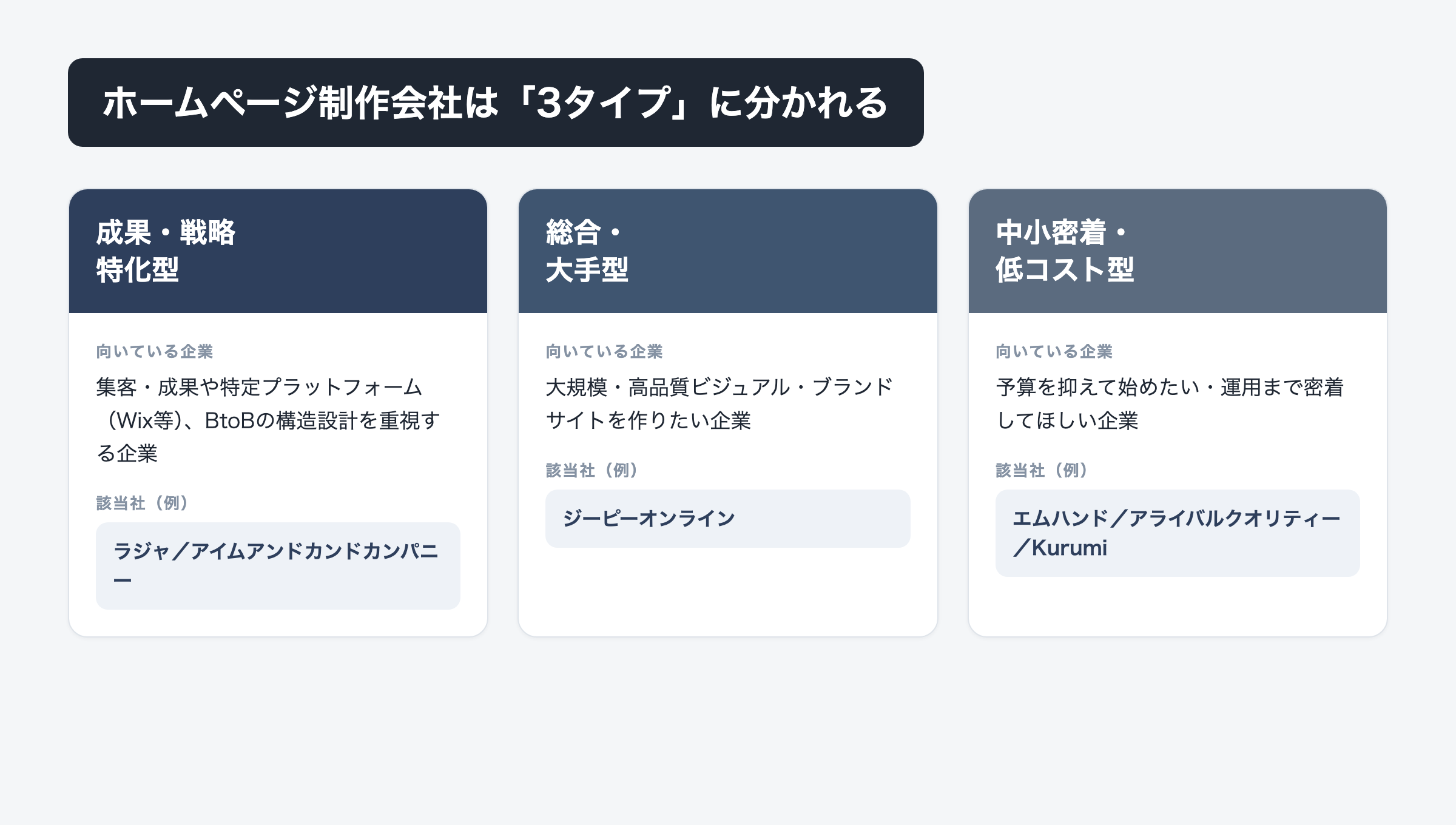The width and height of the screenshot is (1456, 825).
Task: Click the description 予算を抑えて始めたい・運用まで密着
Action: pos(1170,403)
